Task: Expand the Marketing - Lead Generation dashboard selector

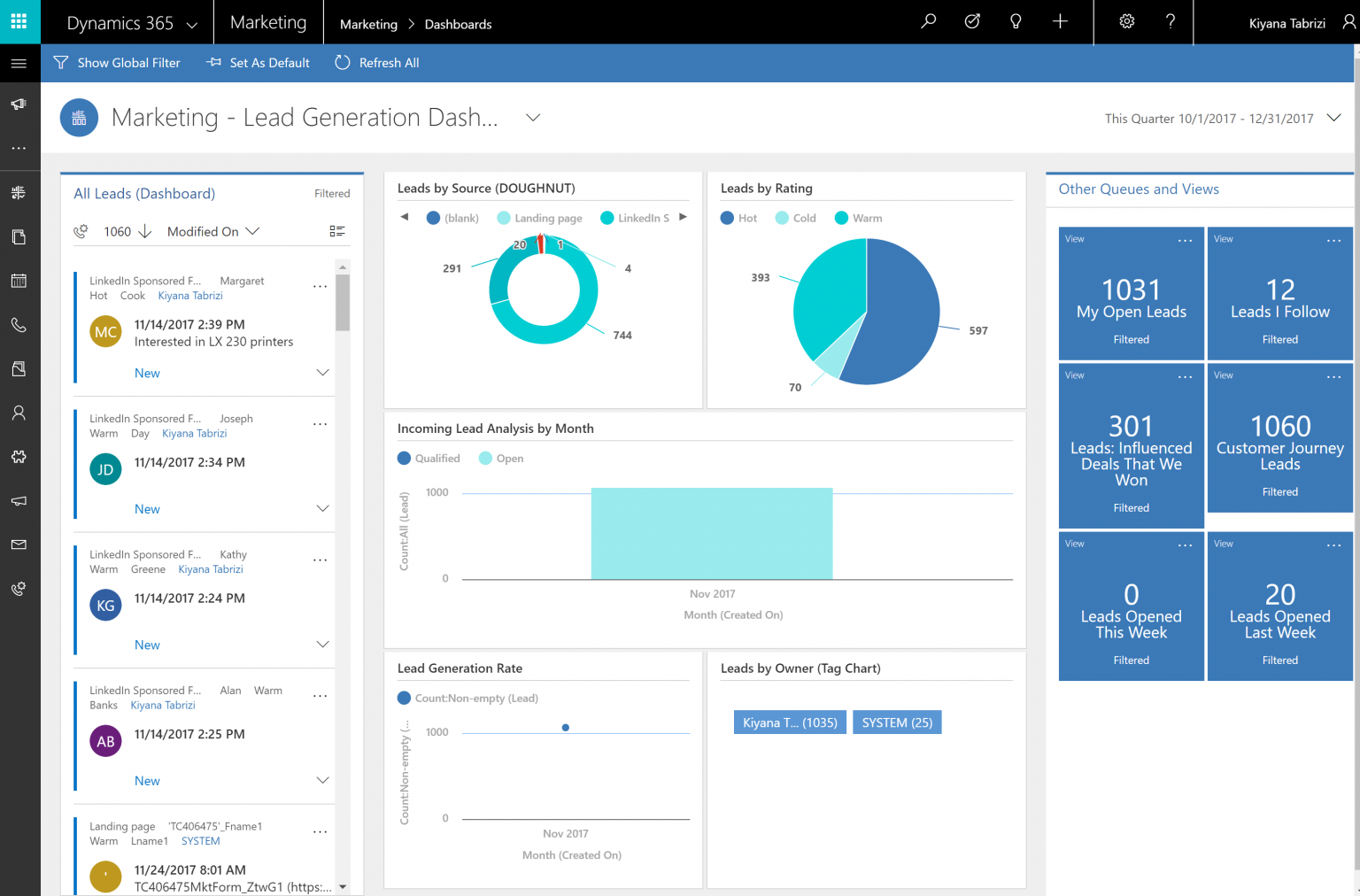Action: pos(531,117)
